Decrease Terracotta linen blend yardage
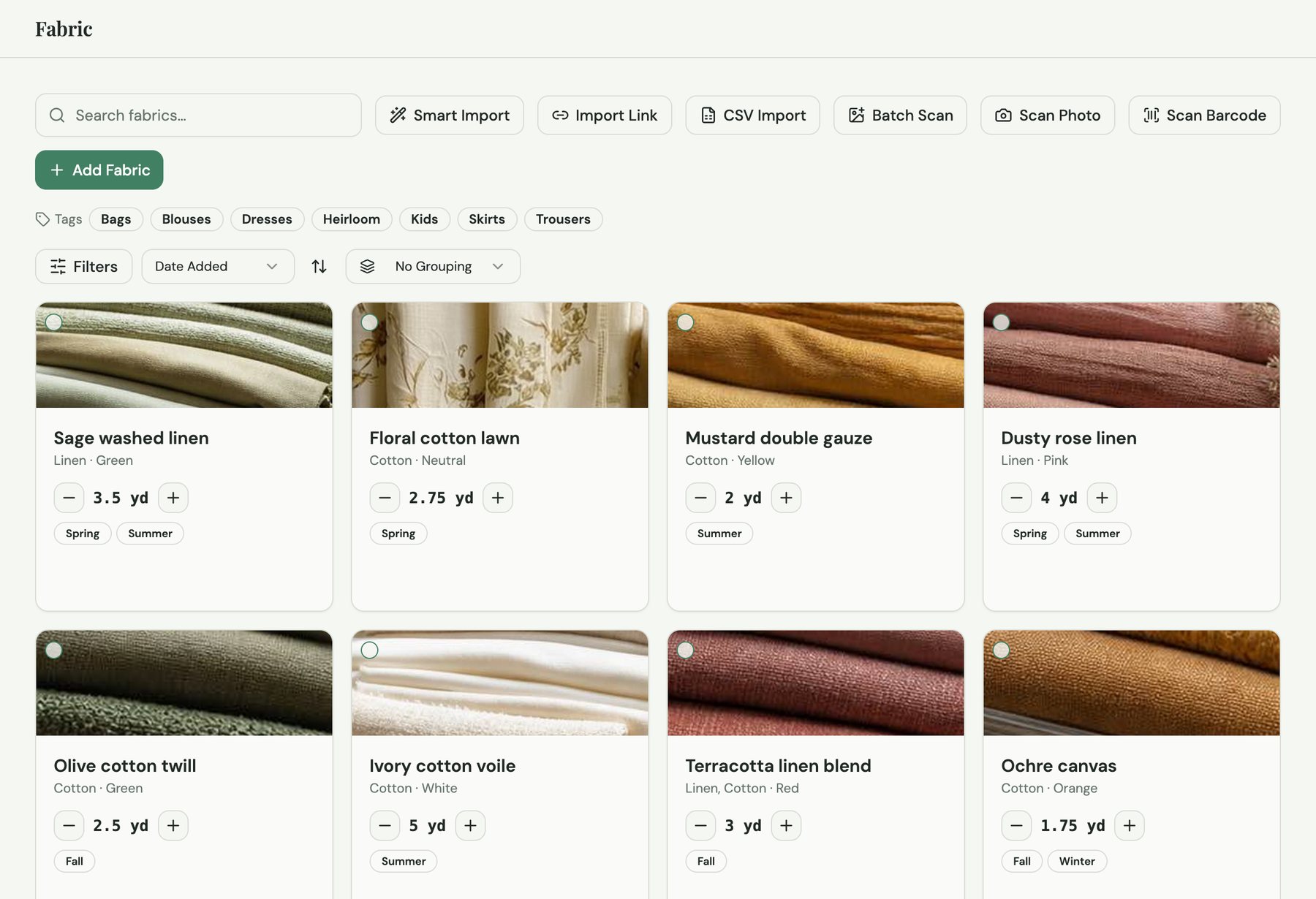1316x899 pixels. [700, 825]
